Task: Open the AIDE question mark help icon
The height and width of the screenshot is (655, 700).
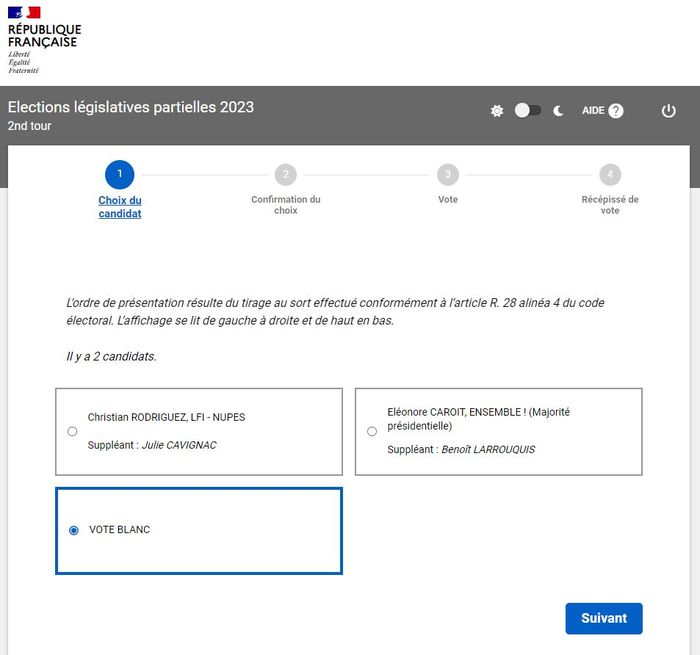Action: 616,111
